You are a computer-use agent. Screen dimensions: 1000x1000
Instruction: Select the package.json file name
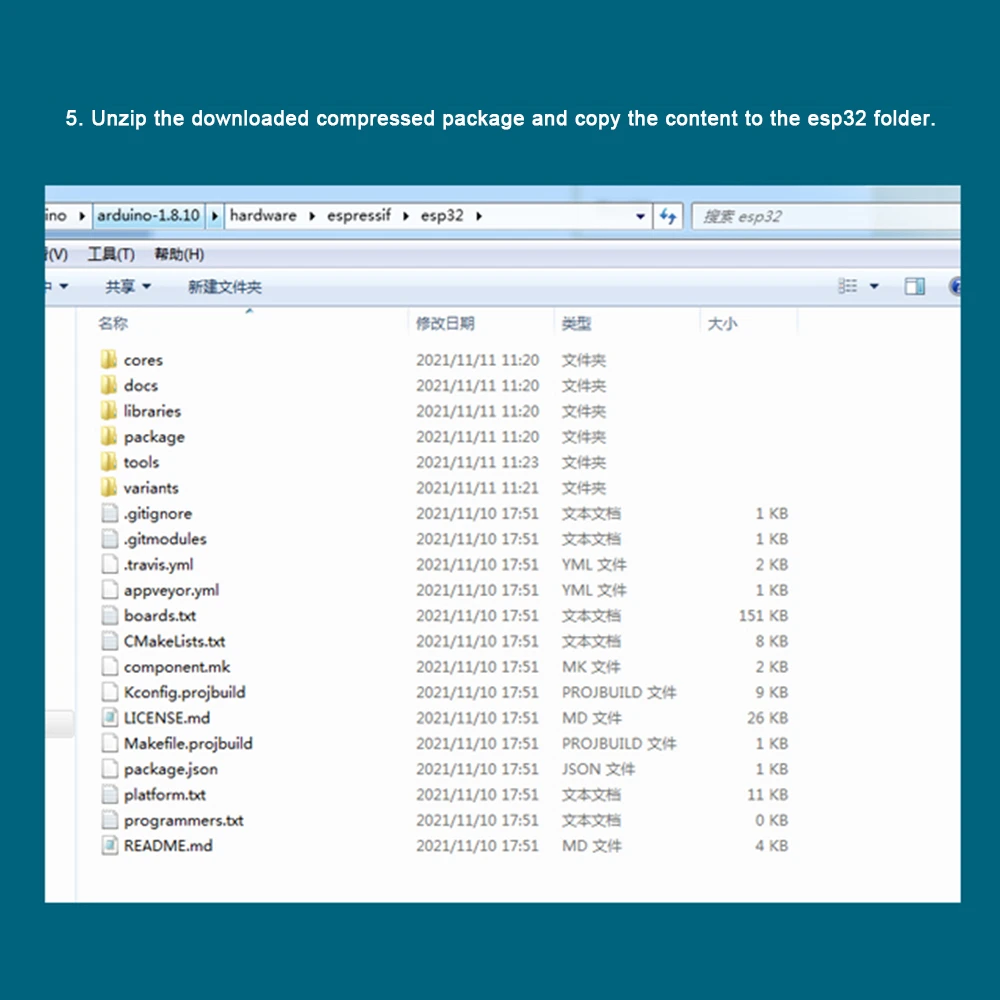coord(170,769)
